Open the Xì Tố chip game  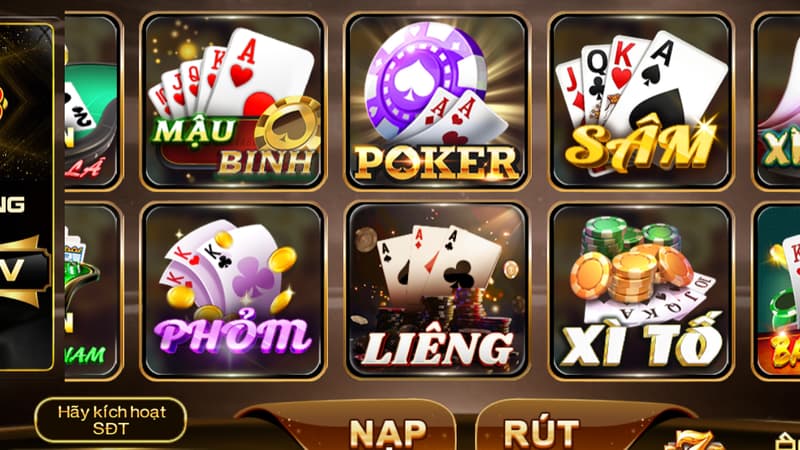click(x=641, y=291)
